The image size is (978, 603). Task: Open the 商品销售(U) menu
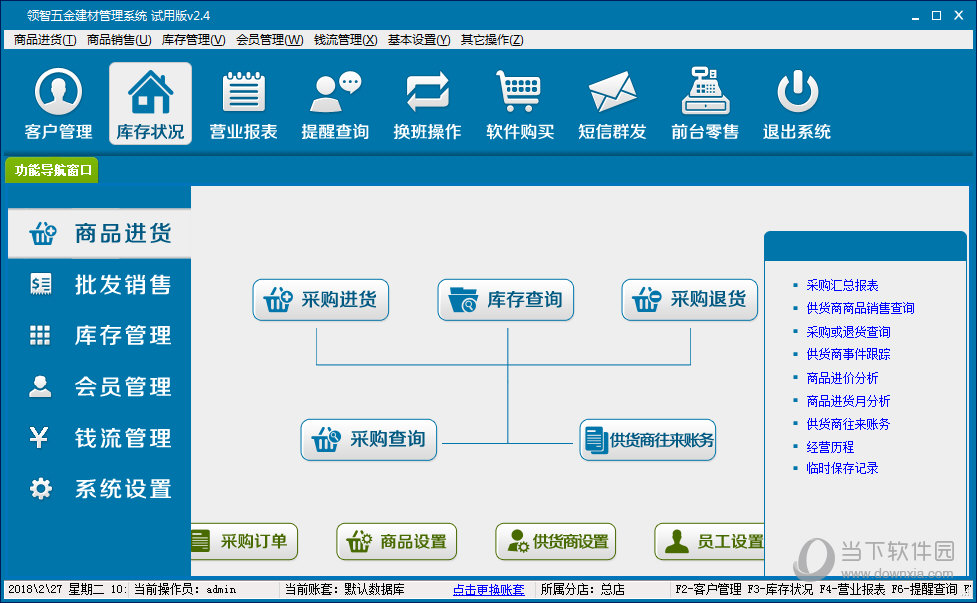click(x=119, y=40)
